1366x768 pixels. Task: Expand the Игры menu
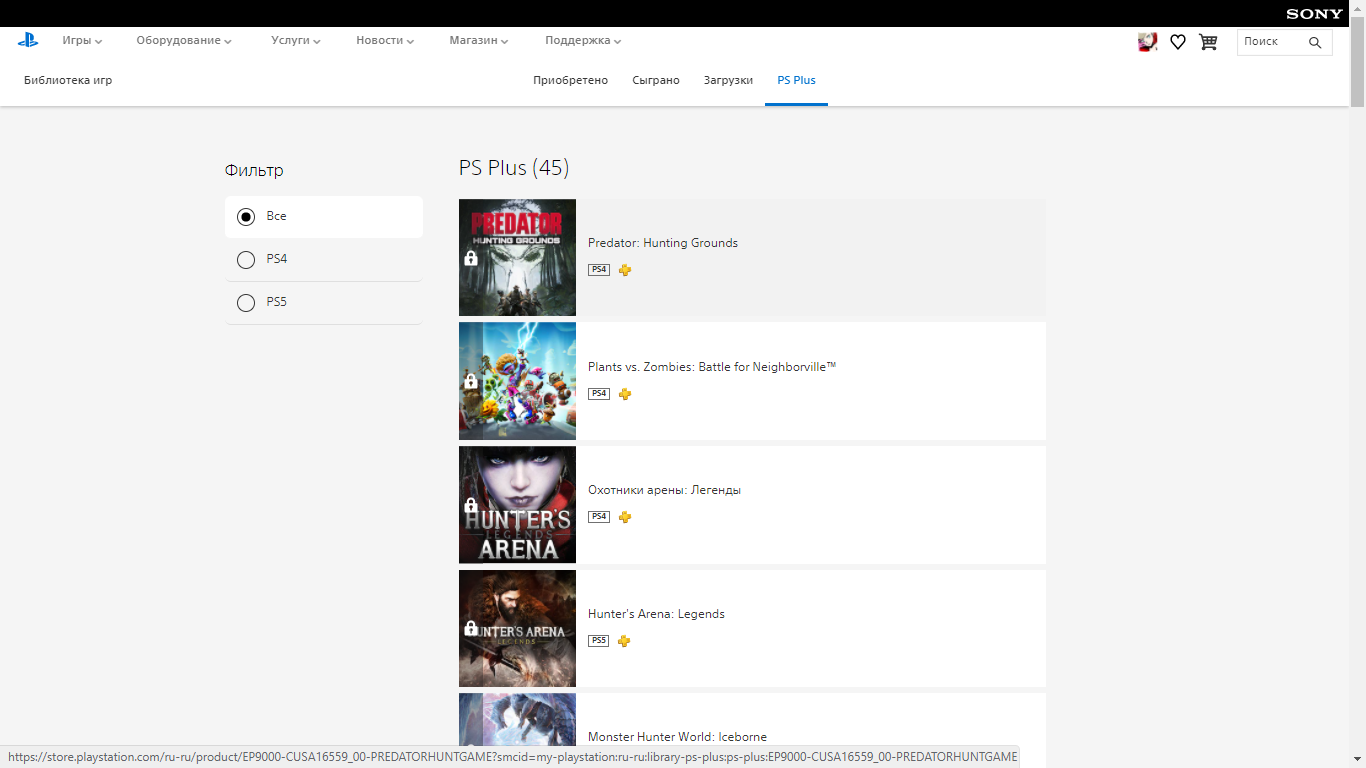click(82, 41)
